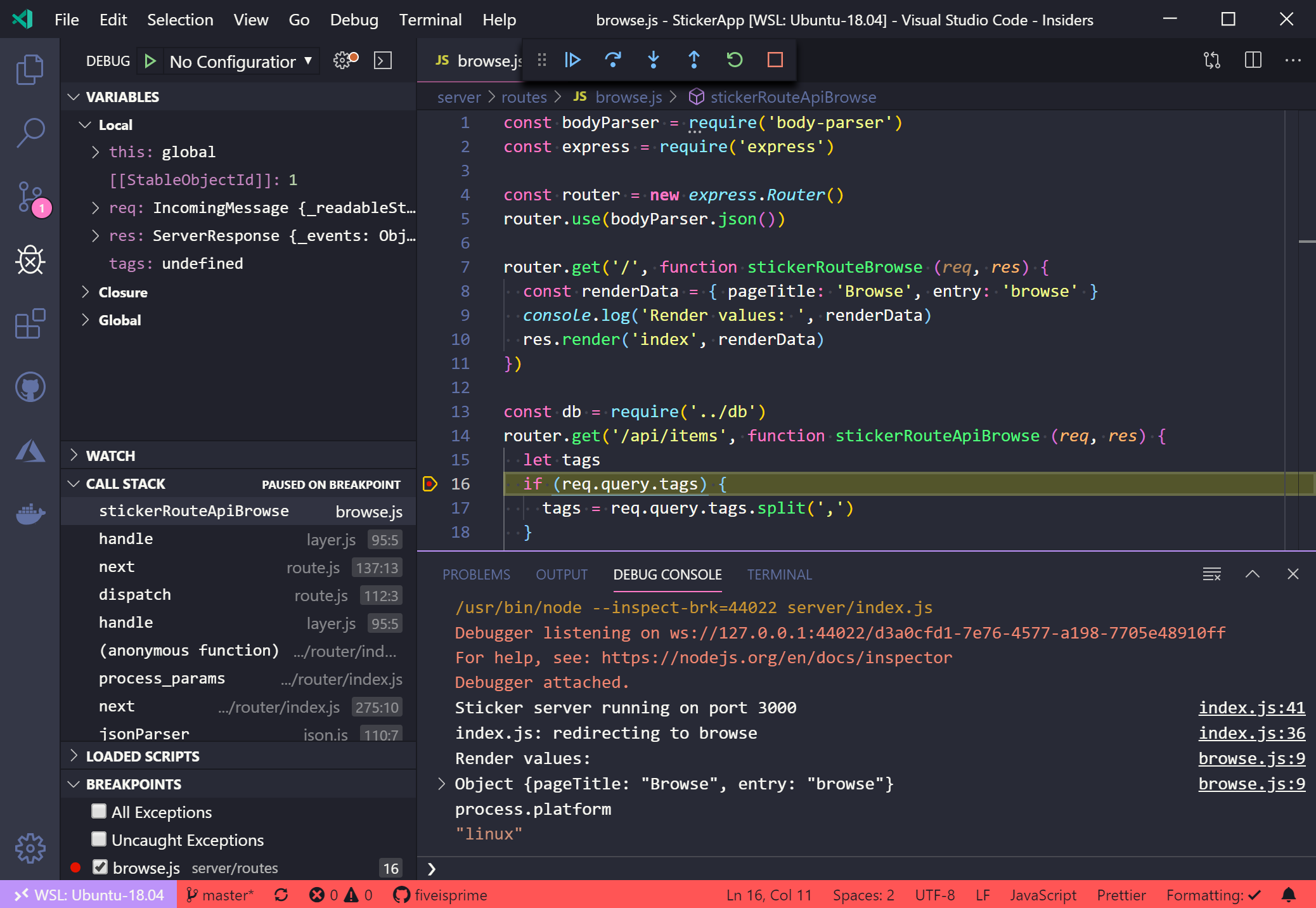Select the DEBUG CONSOLE tab
Image resolution: width=1316 pixels, height=908 pixels.
pyautogui.click(x=667, y=573)
